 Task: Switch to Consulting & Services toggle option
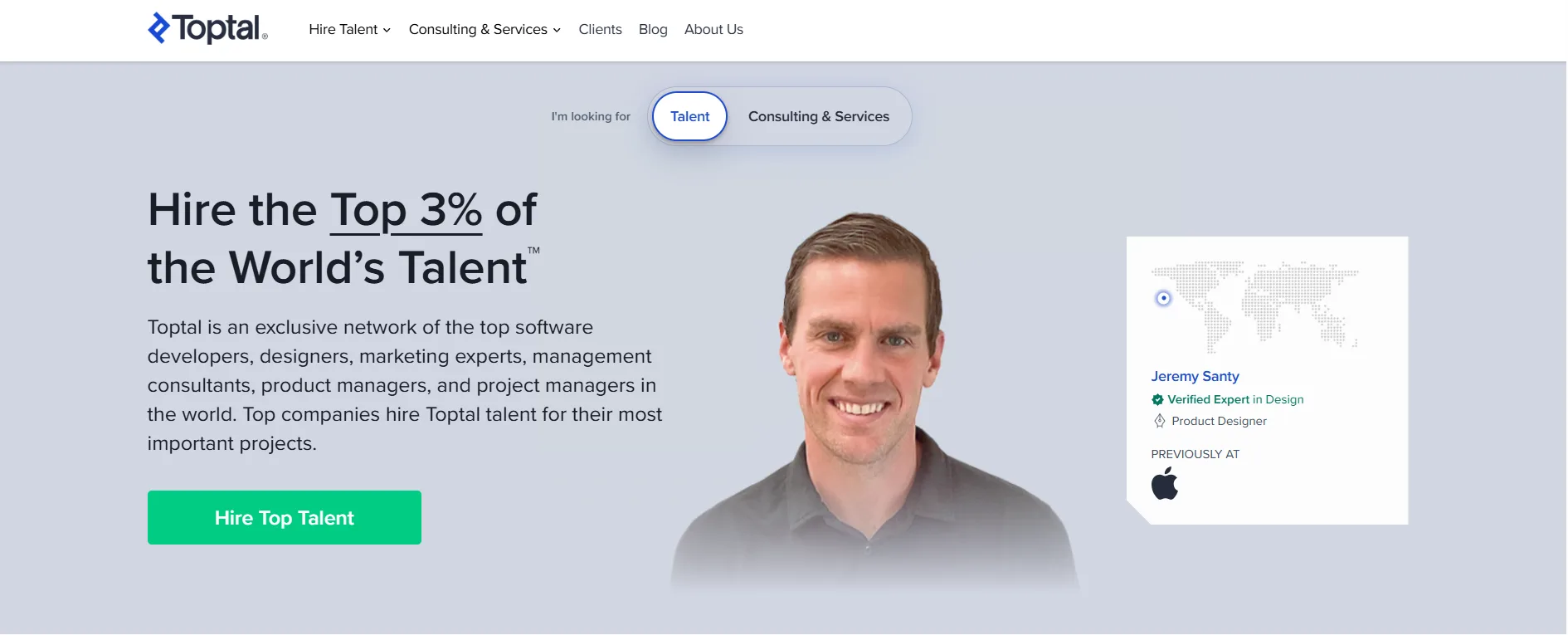[x=818, y=116]
